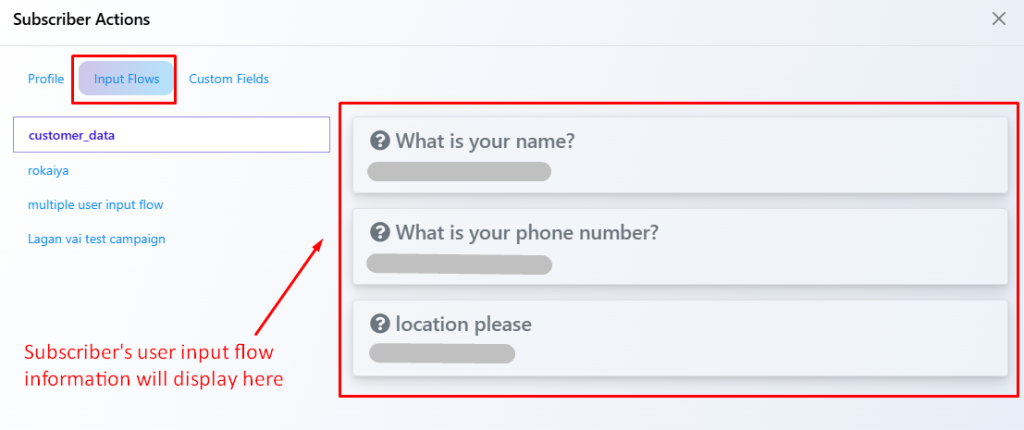Click the blurred answer under the name question
This screenshot has height=430, width=1024.
(x=459, y=171)
